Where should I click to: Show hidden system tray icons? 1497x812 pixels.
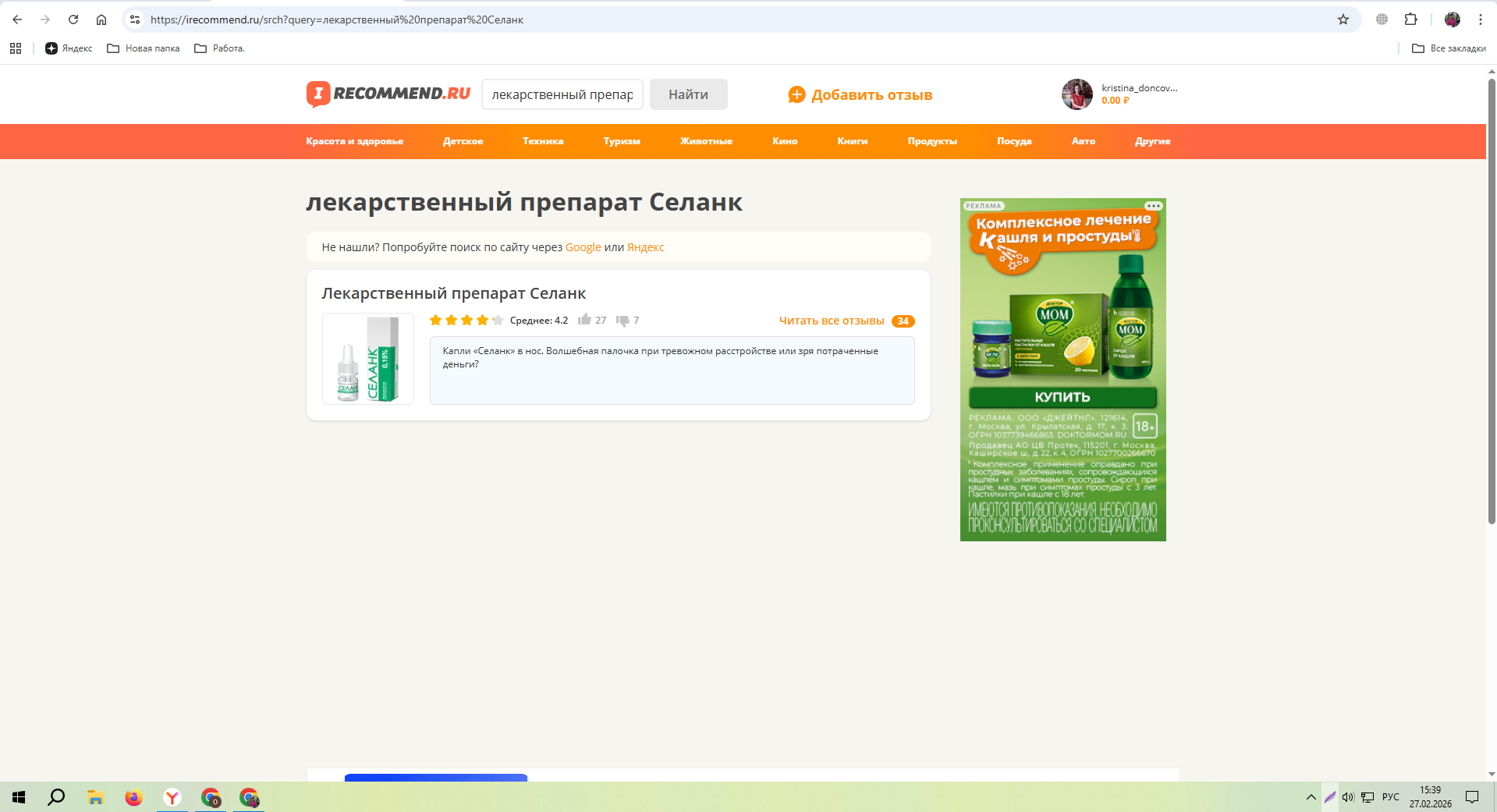(x=1311, y=797)
